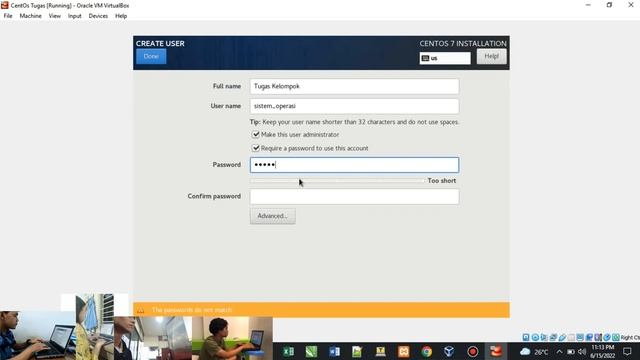The image size is (640, 360).
Task: Click the speaker volume tray icon
Action: (582, 351)
